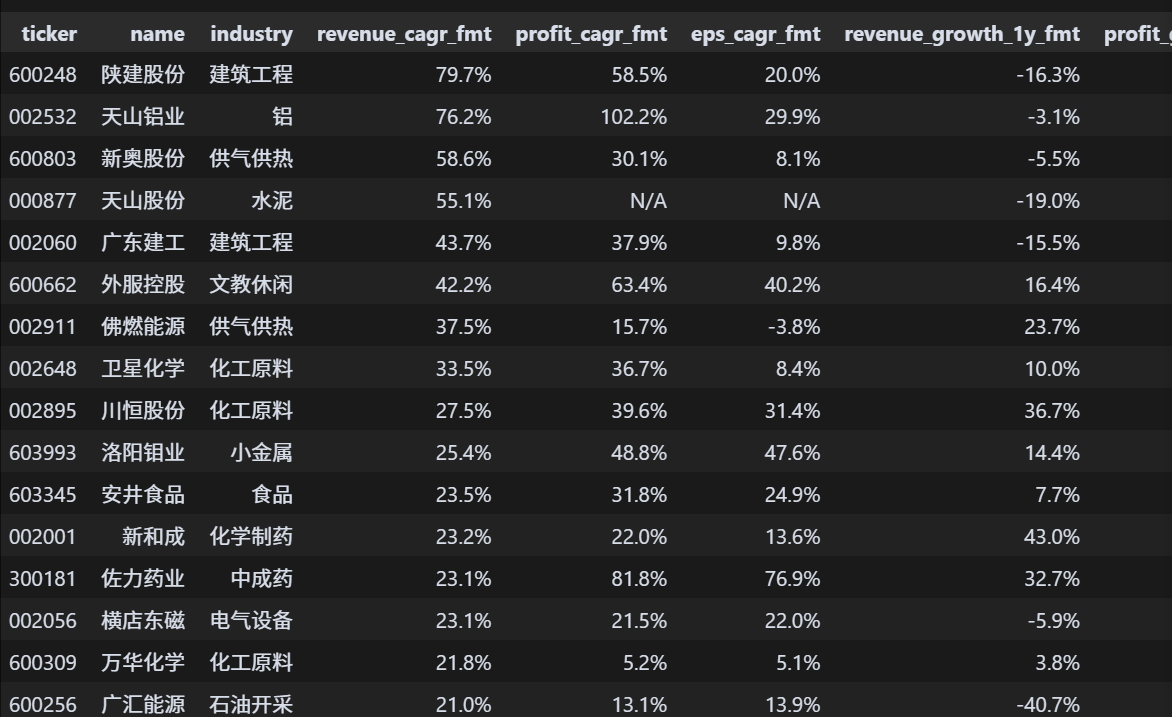Click ticker 000877
Image resolution: width=1172 pixels, height=717 pixels.
click(x=43, y=200)
